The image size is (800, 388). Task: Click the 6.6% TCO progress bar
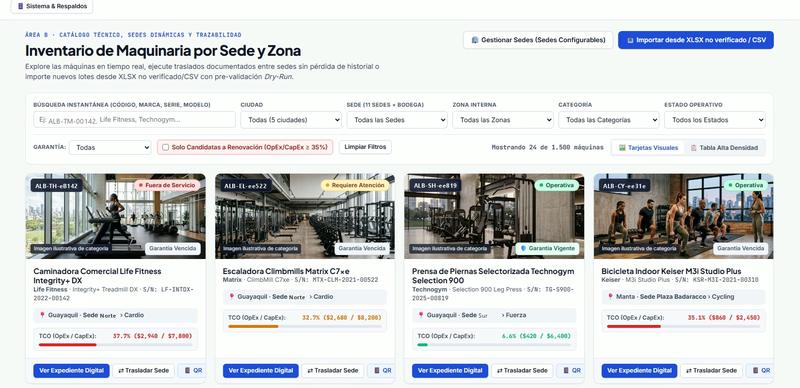tap(494, 345)
